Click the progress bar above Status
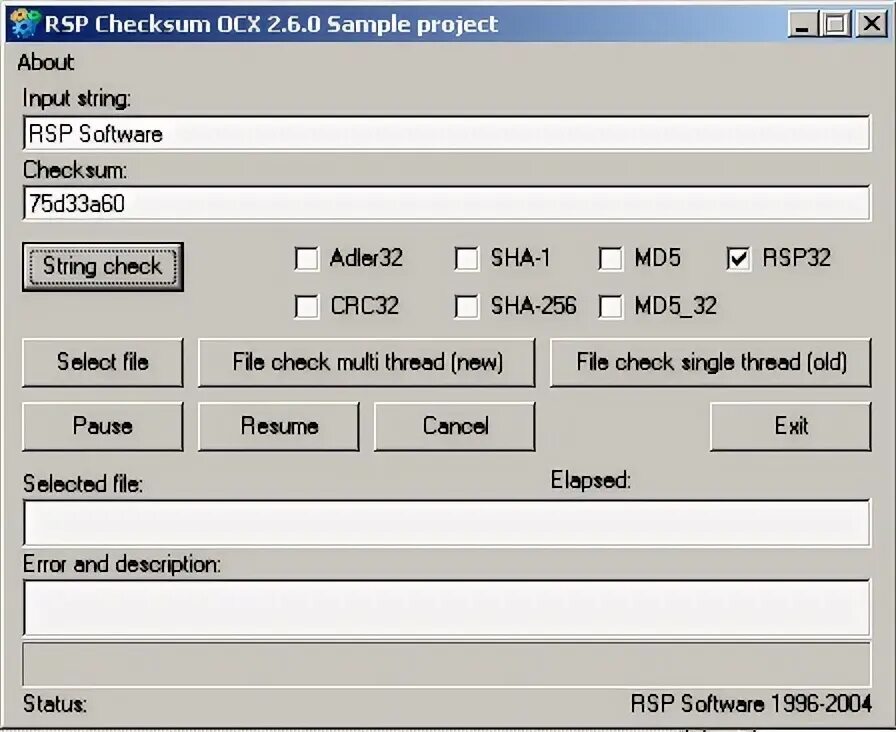 [447, 664]
